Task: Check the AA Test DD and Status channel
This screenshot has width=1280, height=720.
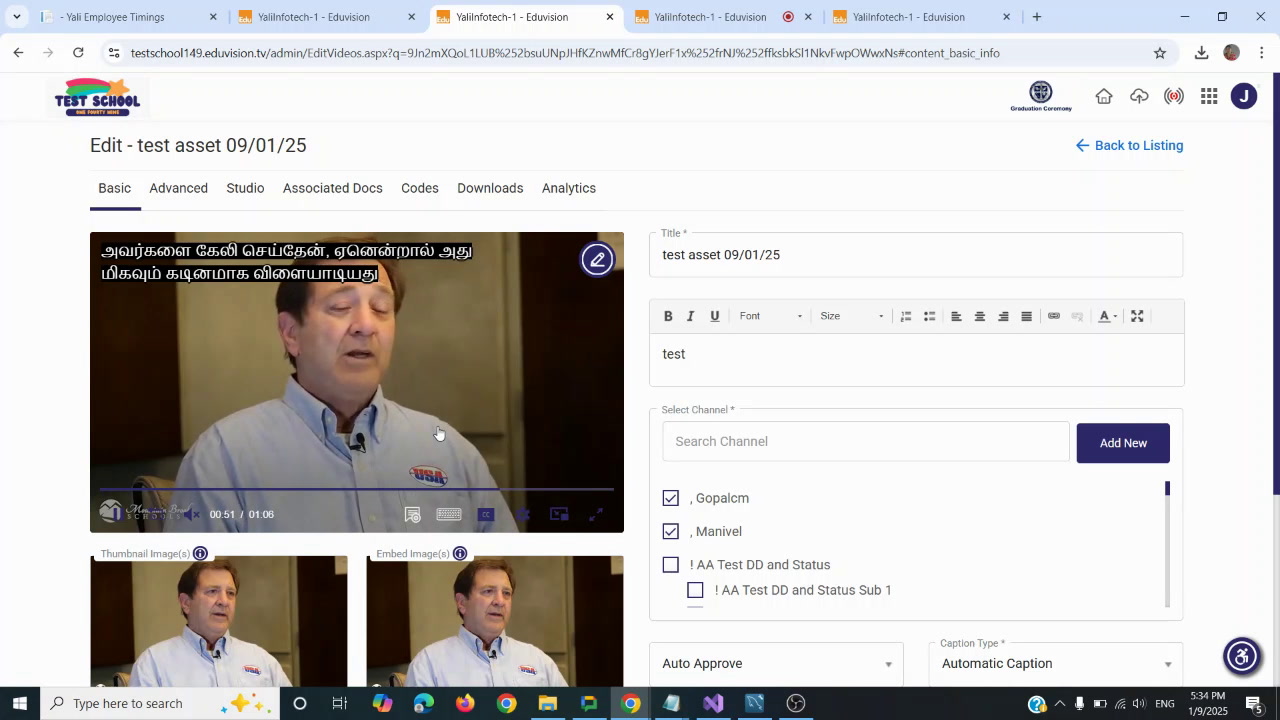Action: pos(670,565)
